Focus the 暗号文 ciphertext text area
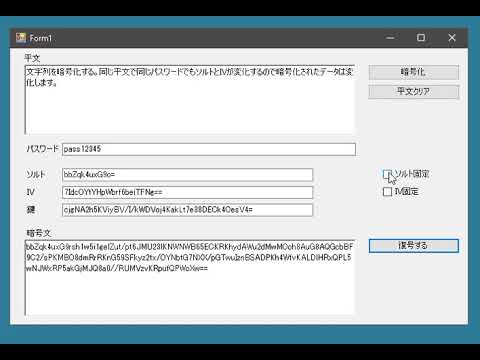480x360 pixels. [x=190, y=277]
